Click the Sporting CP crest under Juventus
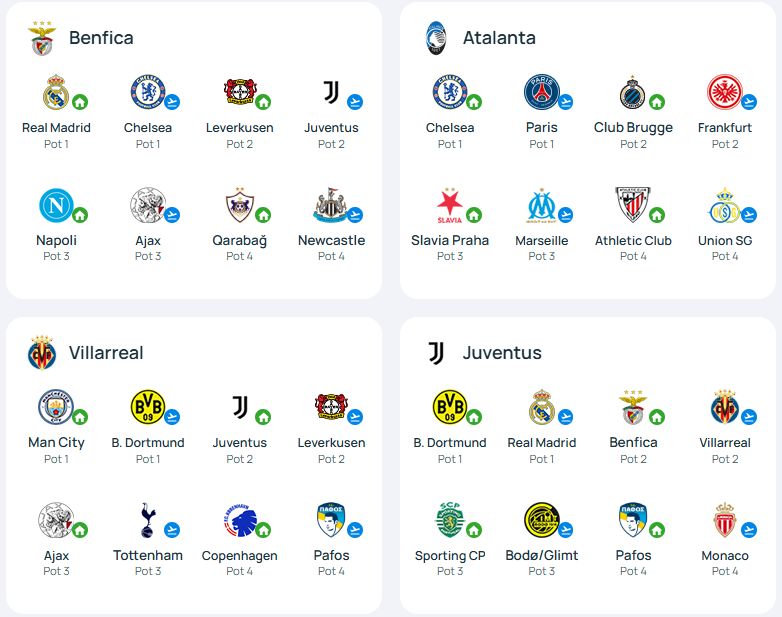782x617 pixels. (x=450, y=520)
